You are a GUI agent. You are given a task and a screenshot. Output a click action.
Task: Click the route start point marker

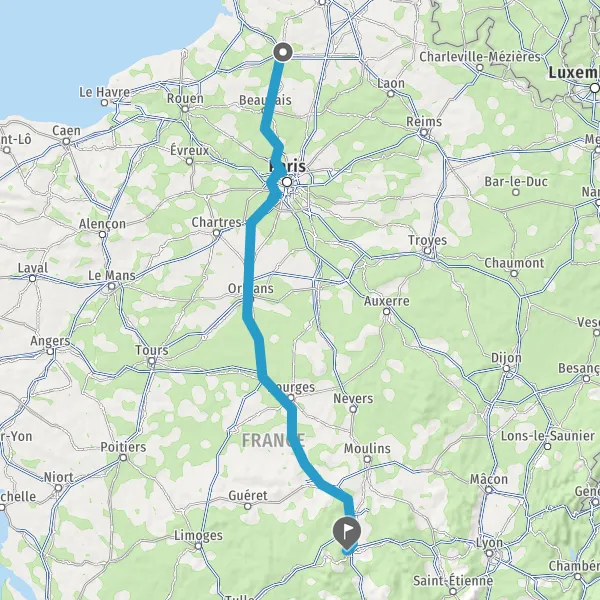point(283,52)
